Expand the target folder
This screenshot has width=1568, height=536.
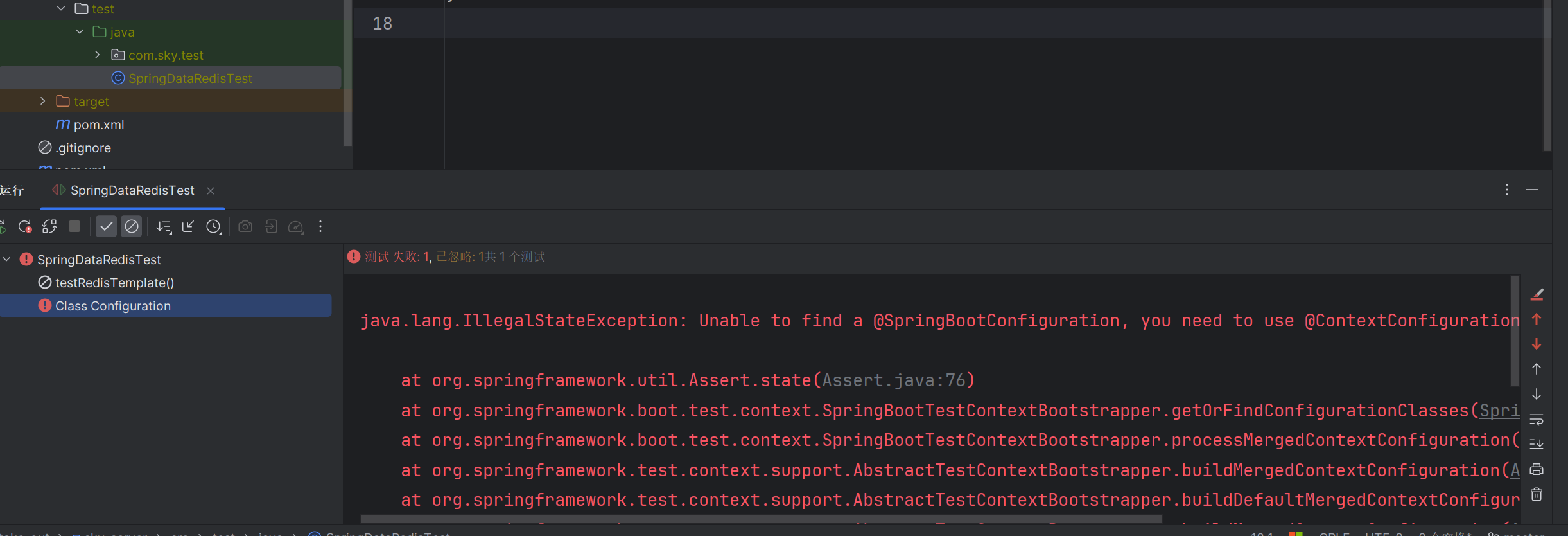tap(42, 101)
